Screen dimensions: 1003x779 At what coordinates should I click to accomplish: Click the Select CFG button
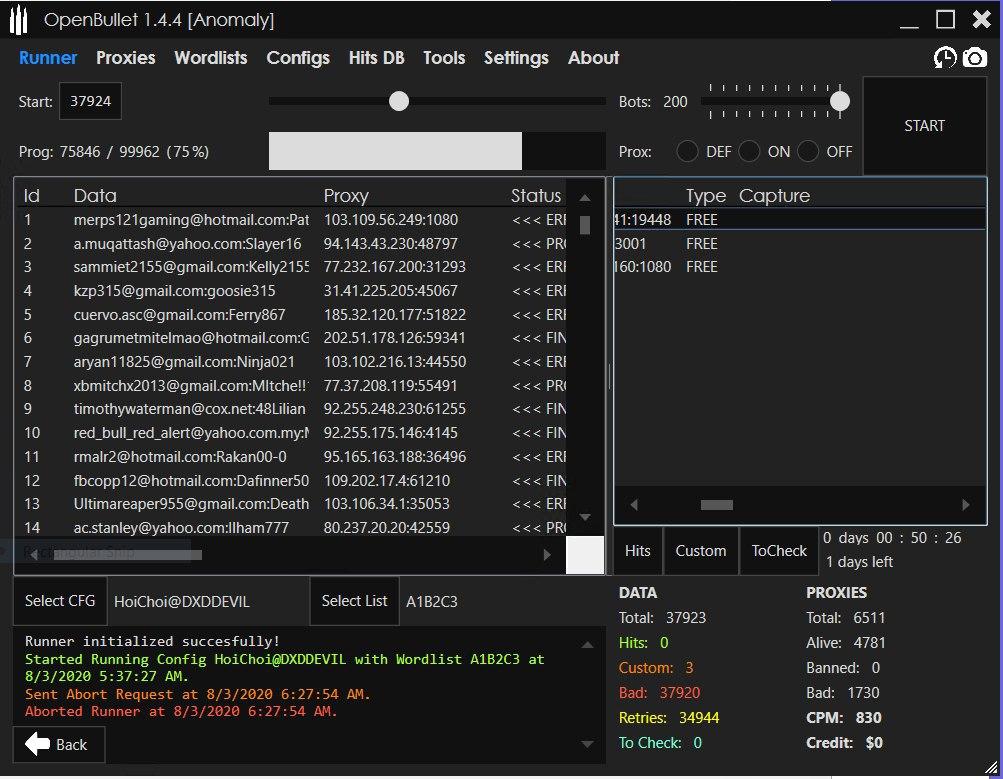click(60, 601)
